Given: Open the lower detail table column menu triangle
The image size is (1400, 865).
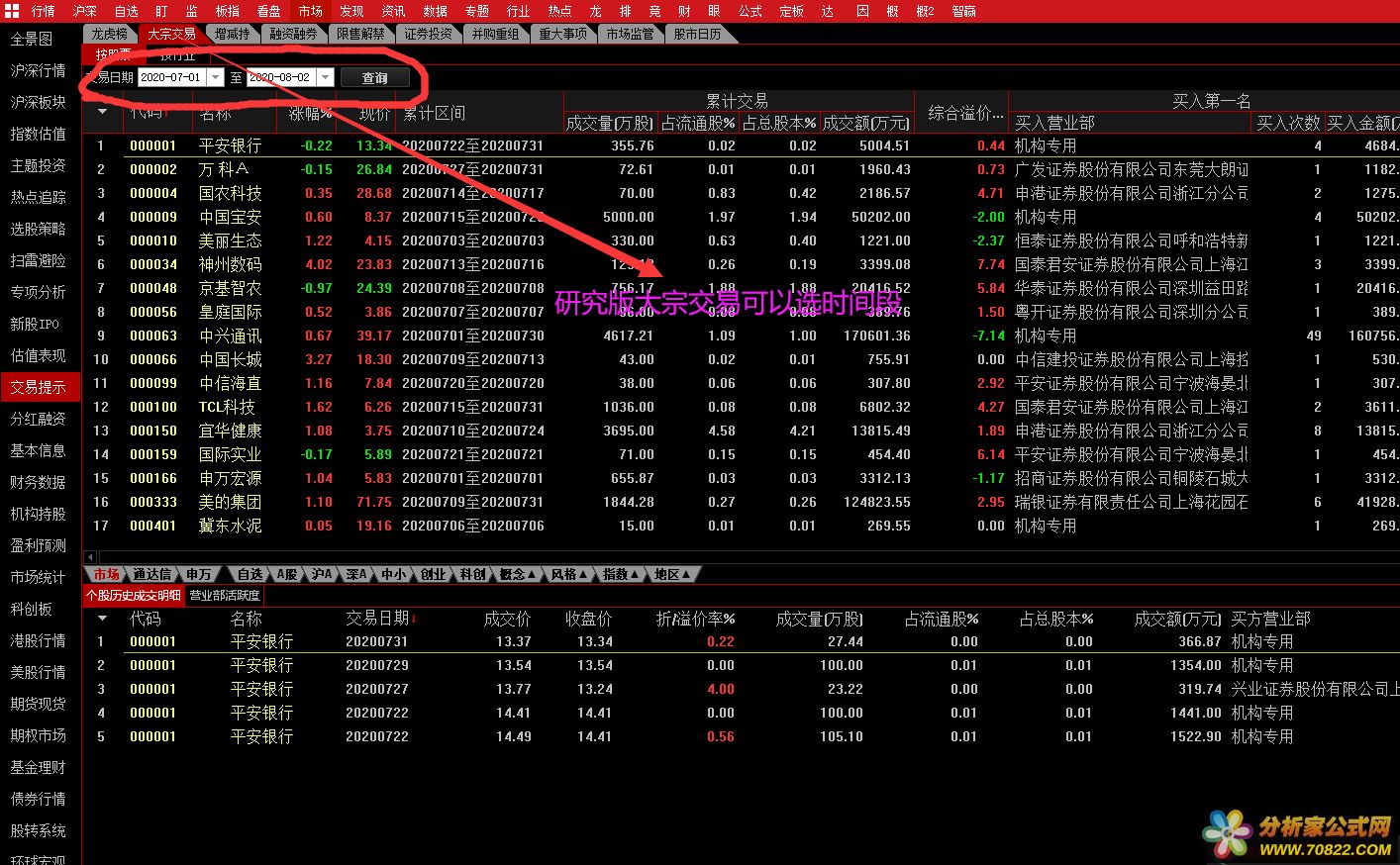Looking at the screenshot, I should pyautogui.click(x=102, y=618).
